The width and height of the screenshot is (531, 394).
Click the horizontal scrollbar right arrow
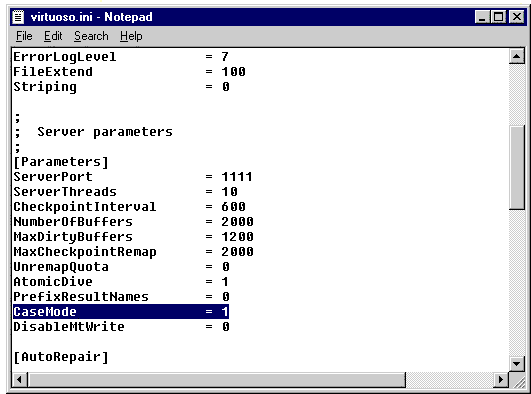[x=501, y=379]
